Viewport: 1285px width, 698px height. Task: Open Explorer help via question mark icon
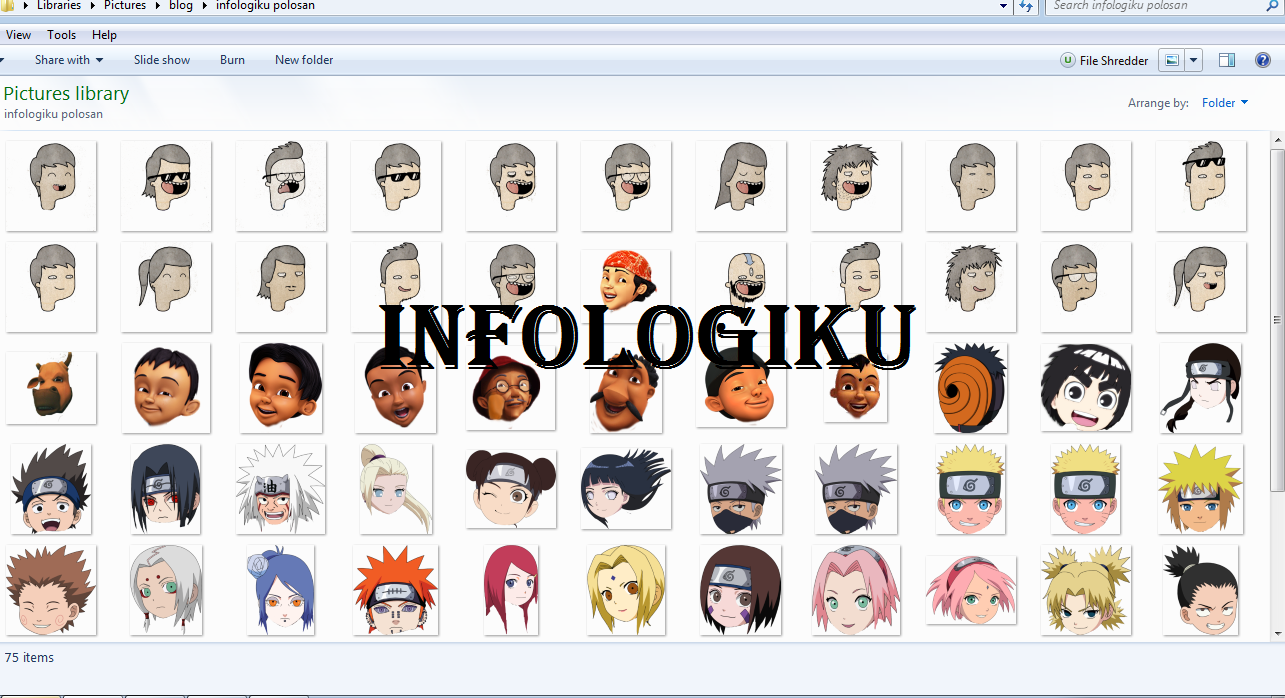coord(1262,60)
